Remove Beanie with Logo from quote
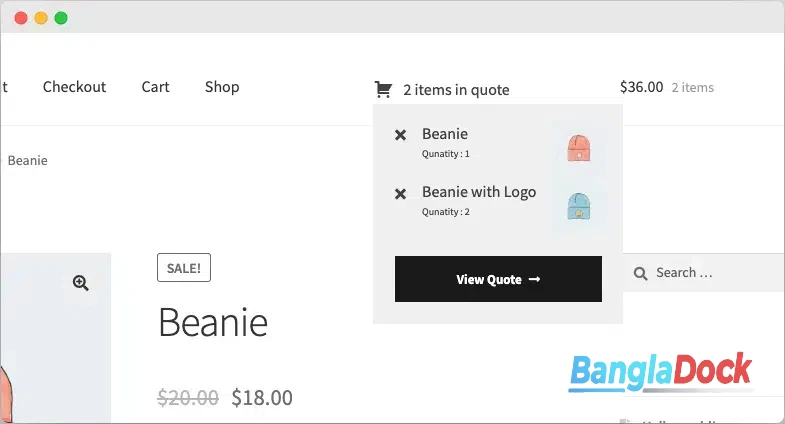Viewport: 785px width, 424px height. [401, 194]
